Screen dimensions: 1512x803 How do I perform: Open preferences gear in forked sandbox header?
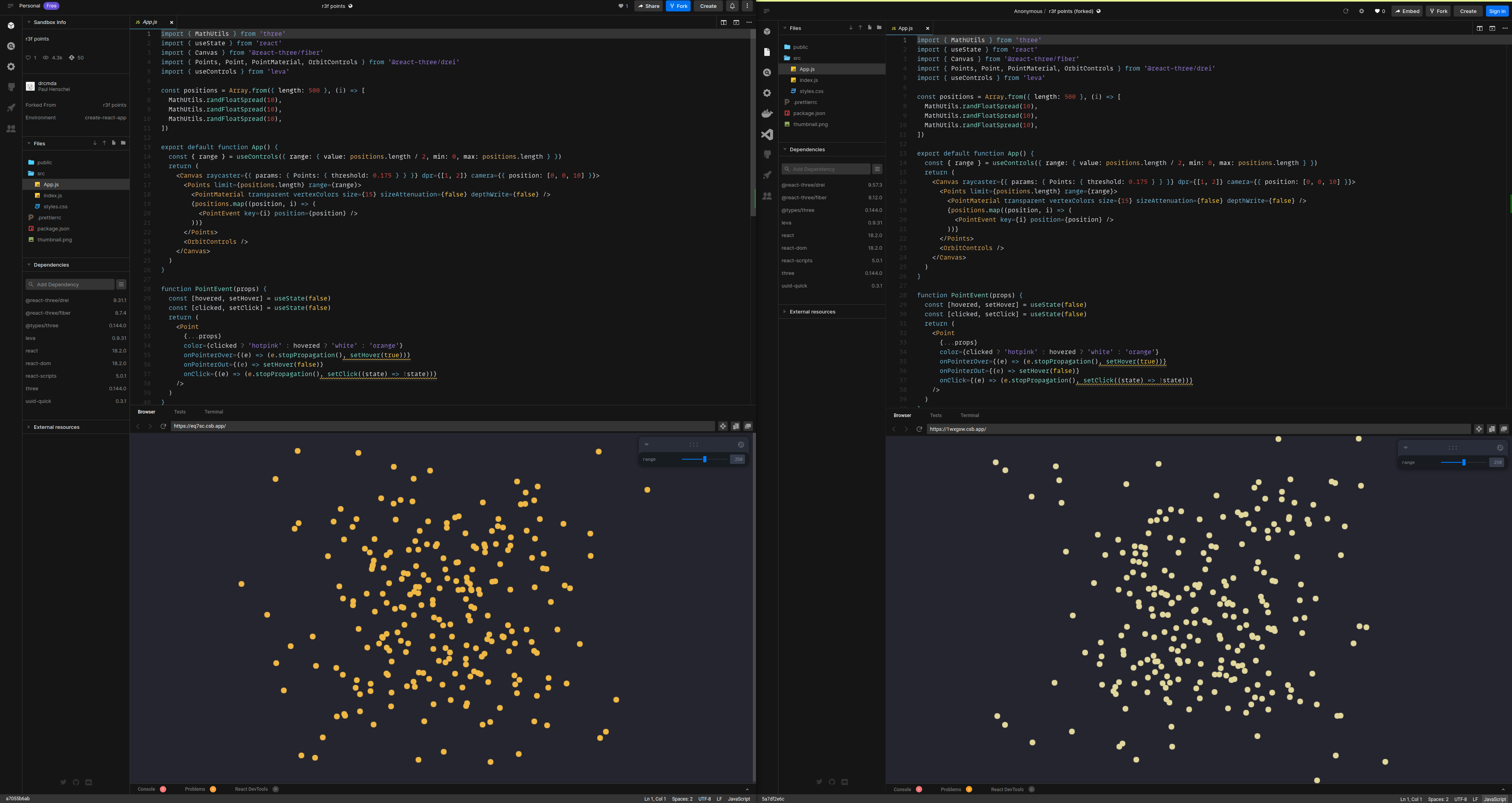pyautogui.click(x=1362, y=11)
